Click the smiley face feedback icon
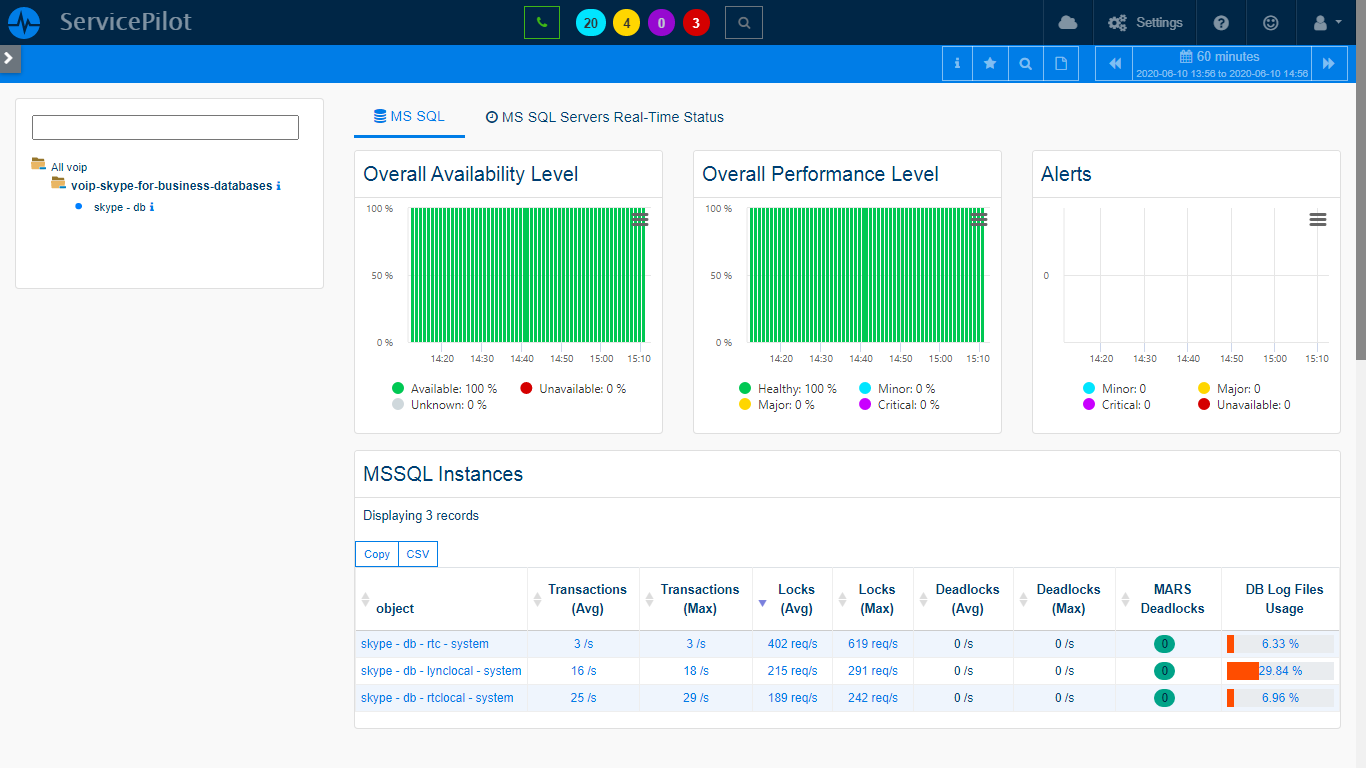1366x768 pixels. (1270, 22)
